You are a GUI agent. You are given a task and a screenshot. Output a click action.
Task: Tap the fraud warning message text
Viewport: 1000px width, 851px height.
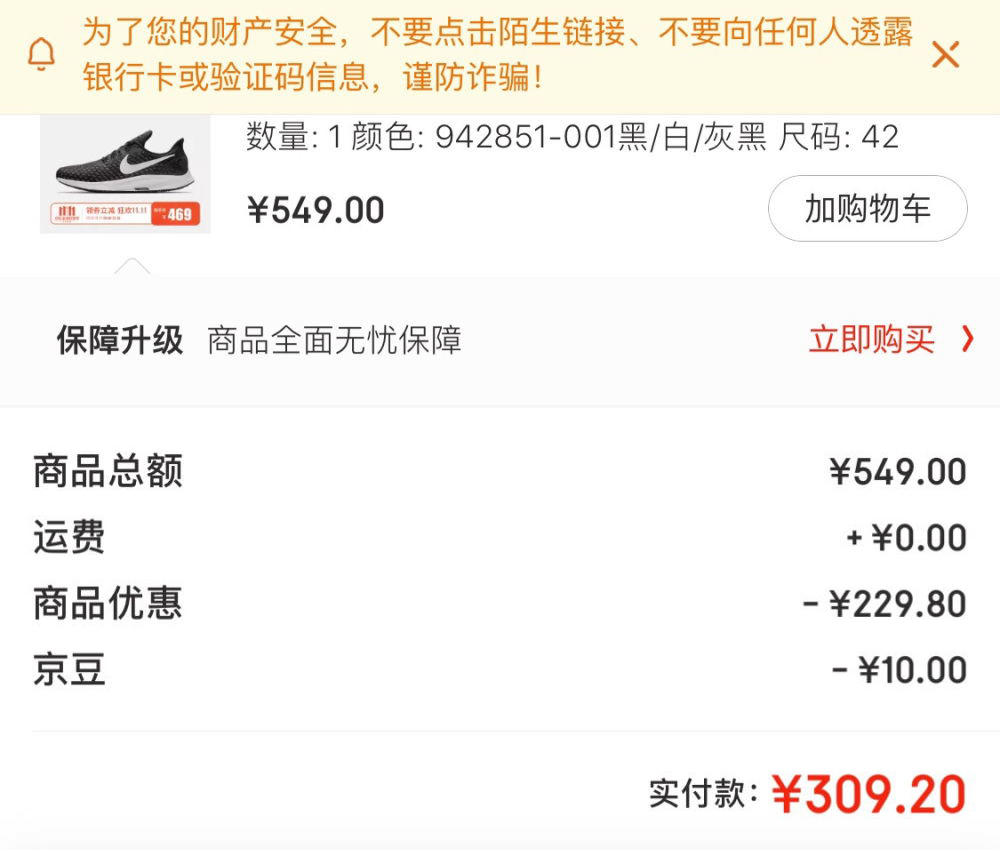click(x=497, y=54)
